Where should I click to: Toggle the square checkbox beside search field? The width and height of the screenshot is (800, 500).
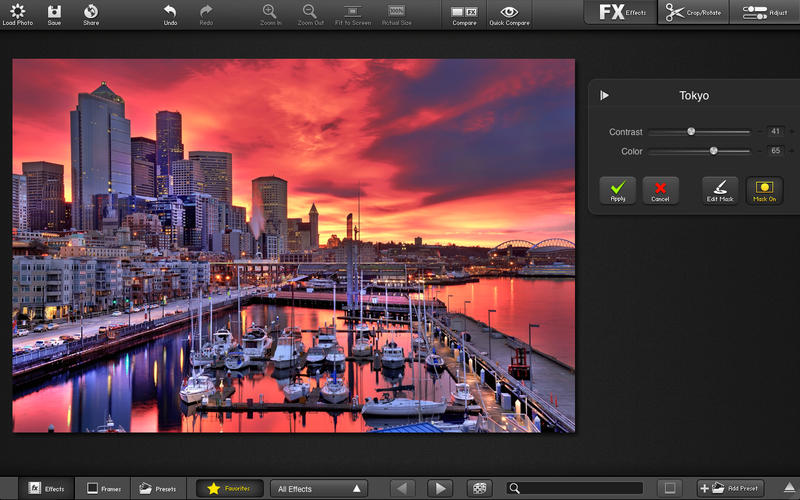point(670,488)
